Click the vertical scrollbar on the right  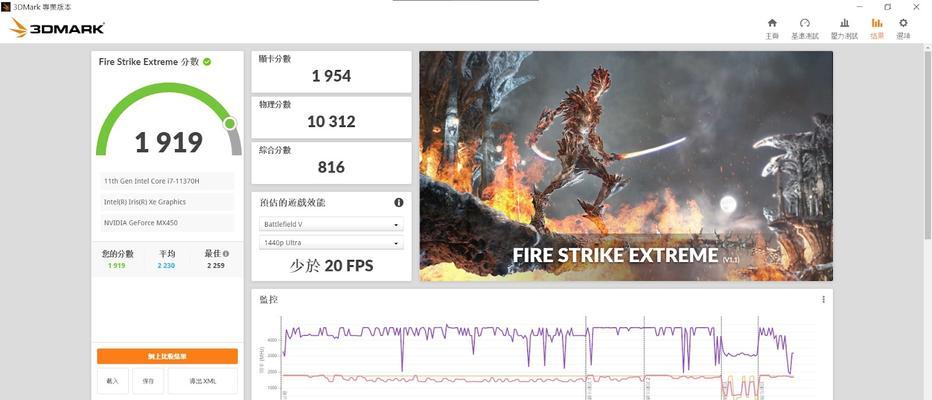928,146
